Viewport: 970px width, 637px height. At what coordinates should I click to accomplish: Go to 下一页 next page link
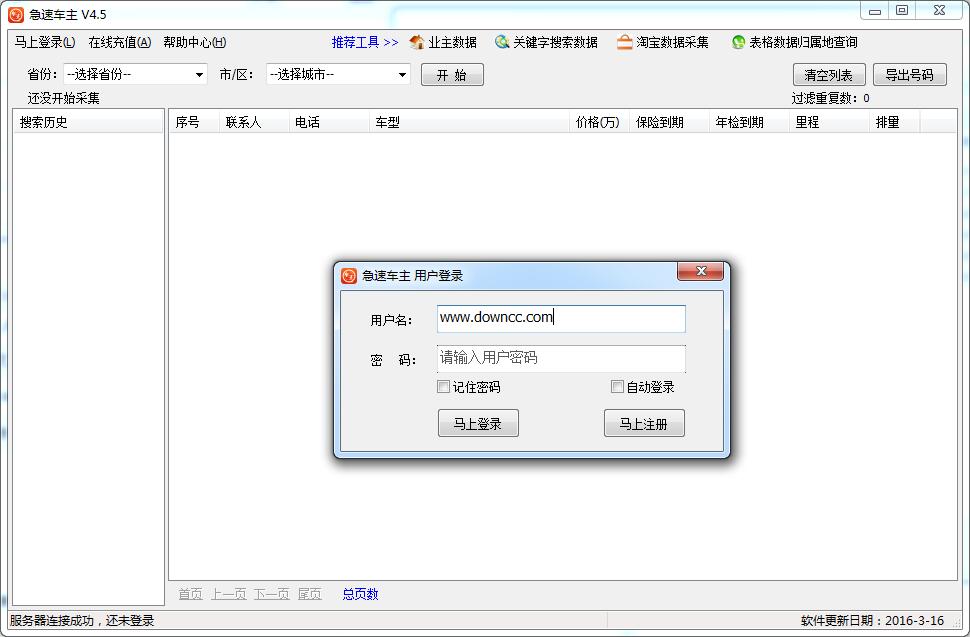(272, 594)
